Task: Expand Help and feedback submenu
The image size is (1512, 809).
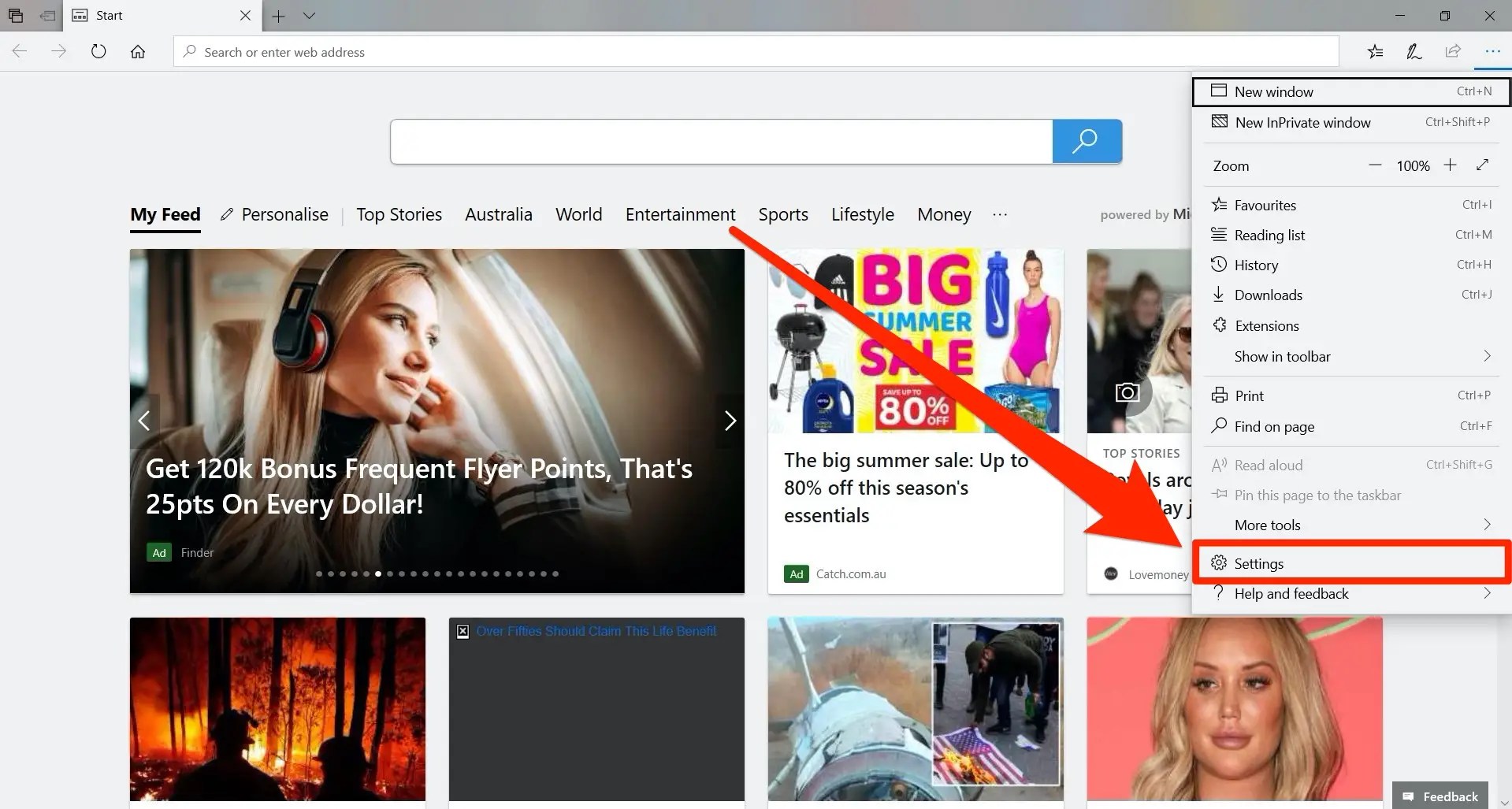Action: click(x=1351, y=593)
